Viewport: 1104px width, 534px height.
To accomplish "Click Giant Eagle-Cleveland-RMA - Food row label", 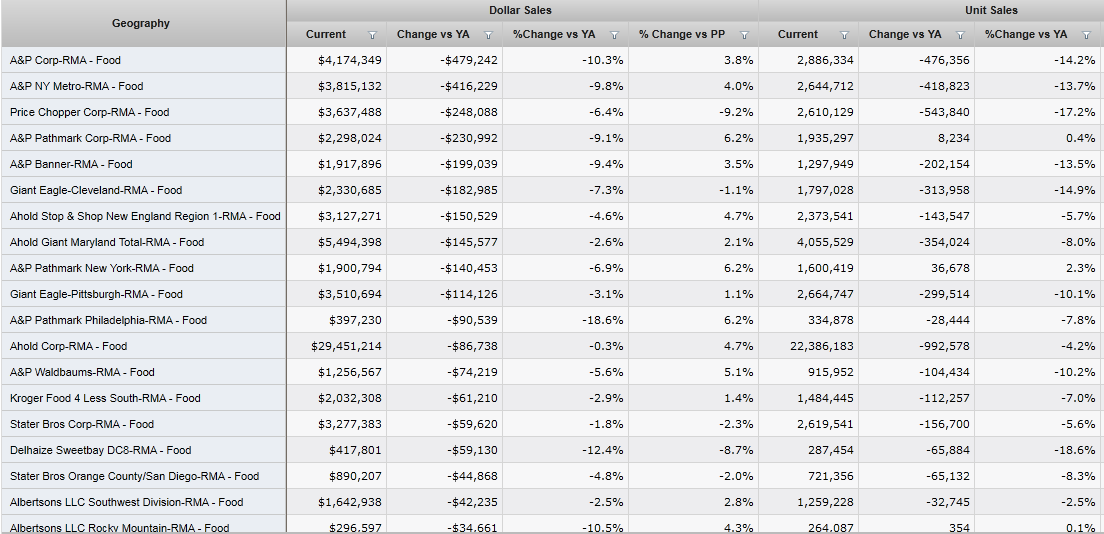I will coord(95,190).
